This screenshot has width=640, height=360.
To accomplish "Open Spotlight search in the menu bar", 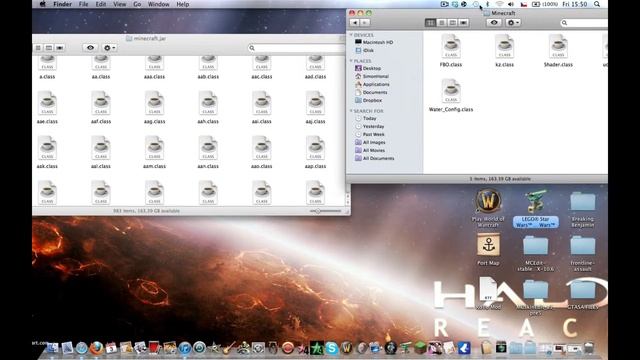I will pos(597,4).
